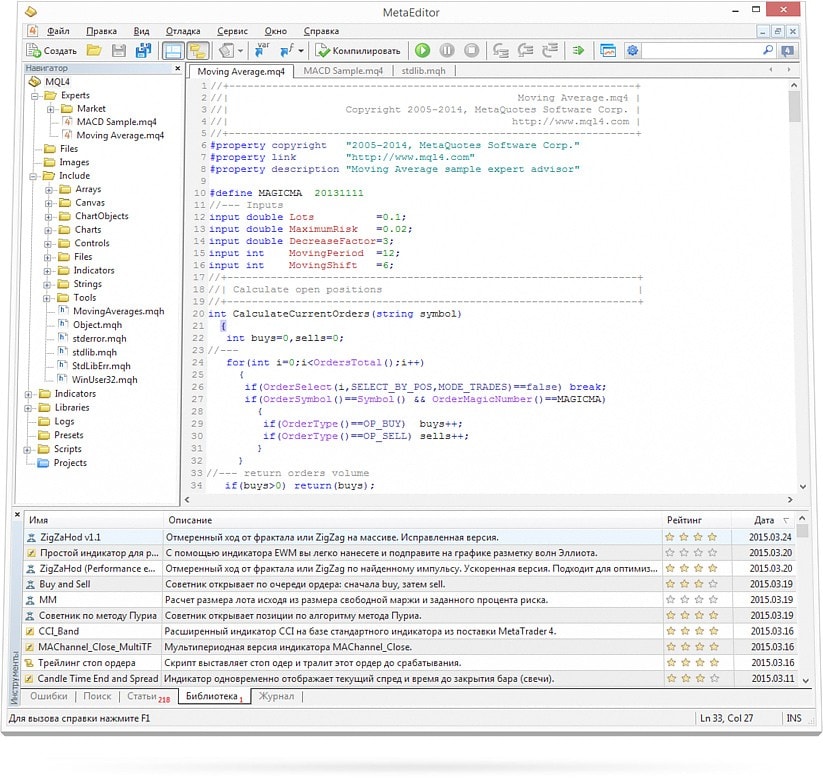Switch to the MACD Sample.mq4 tab

pos(344,71)
